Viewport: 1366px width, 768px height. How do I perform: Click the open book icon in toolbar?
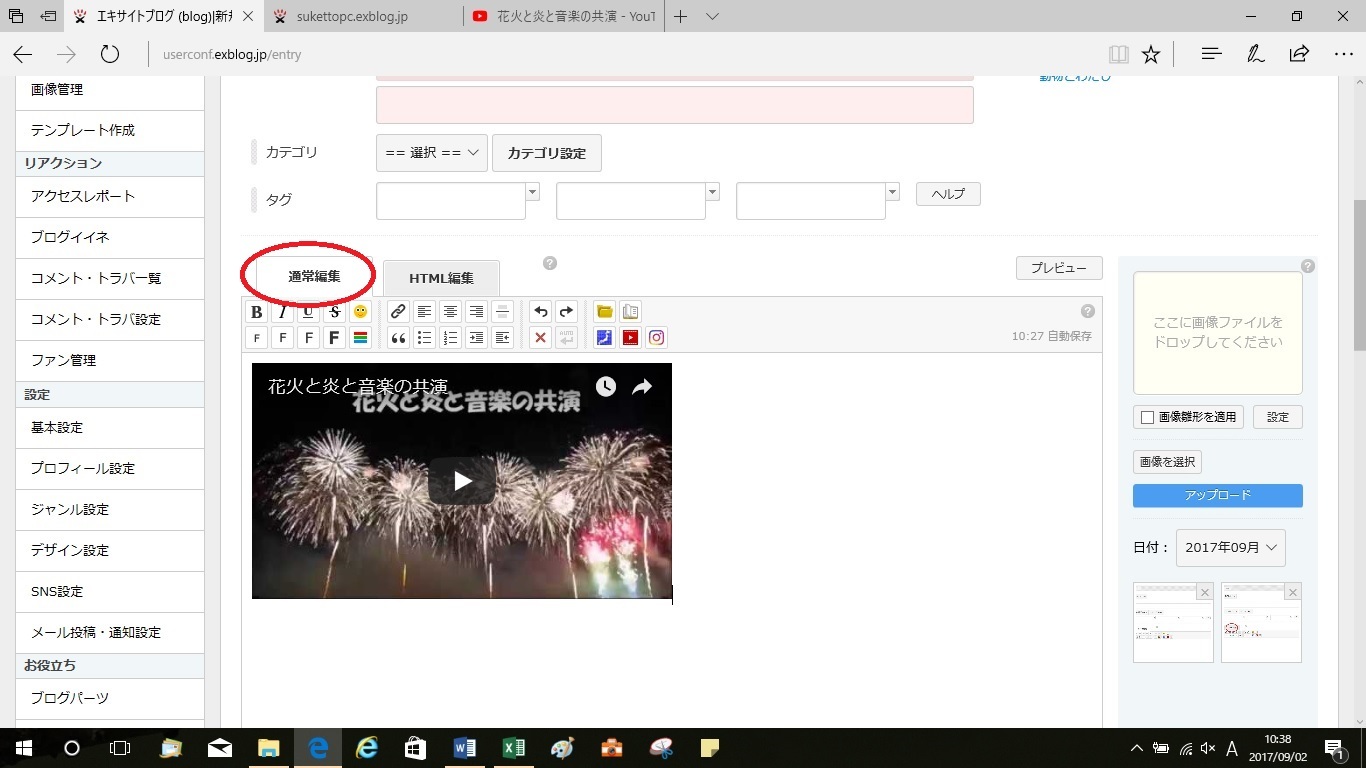pyautogui.click(x=630, y=312)
